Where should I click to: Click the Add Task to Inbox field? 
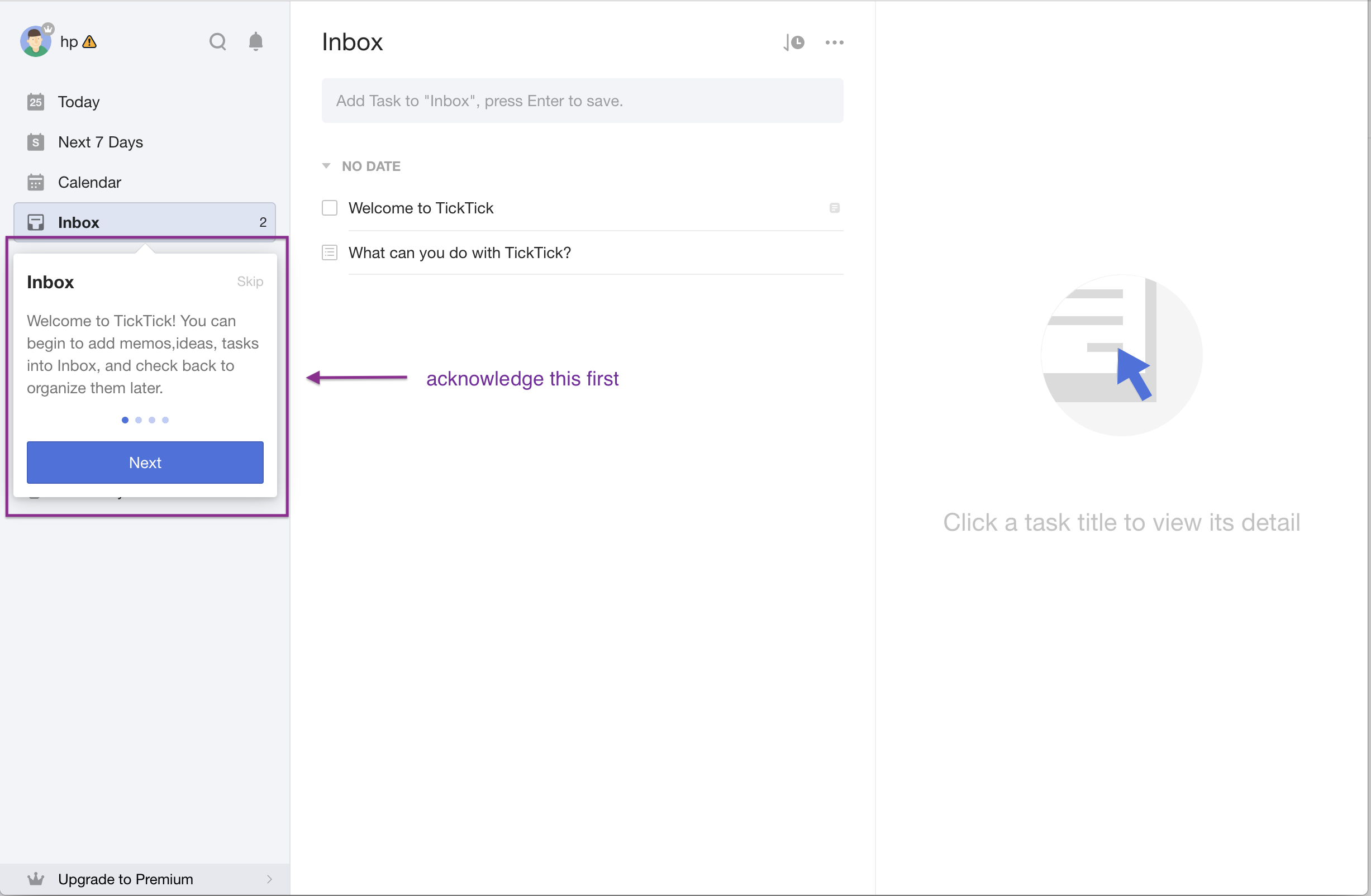point(582,101)
